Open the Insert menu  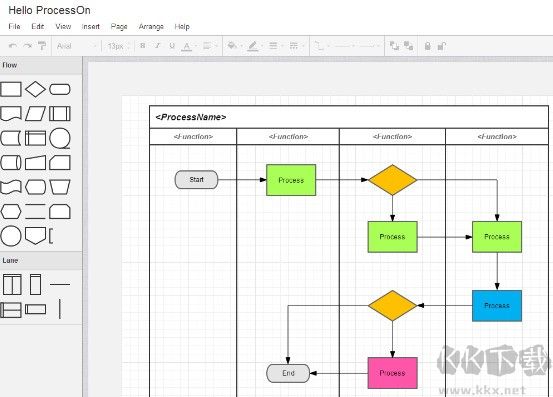90,27
